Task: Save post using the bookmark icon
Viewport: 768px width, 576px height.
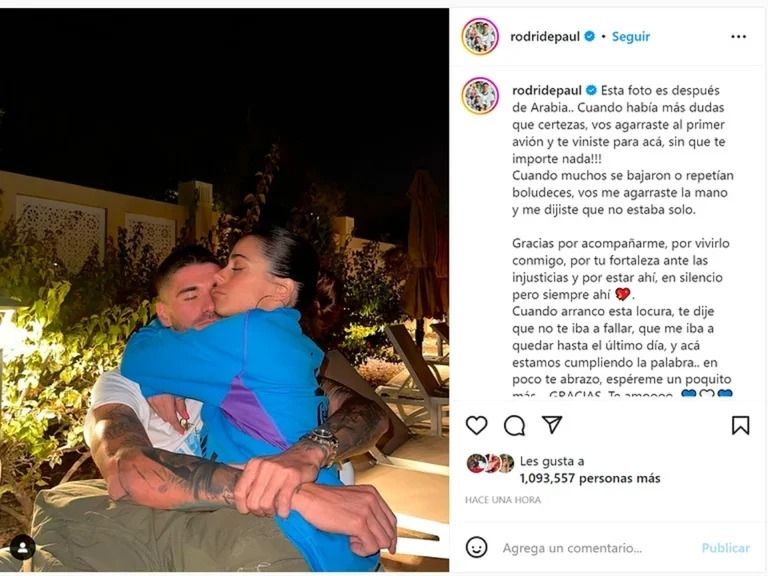Action: coord(740,425)
